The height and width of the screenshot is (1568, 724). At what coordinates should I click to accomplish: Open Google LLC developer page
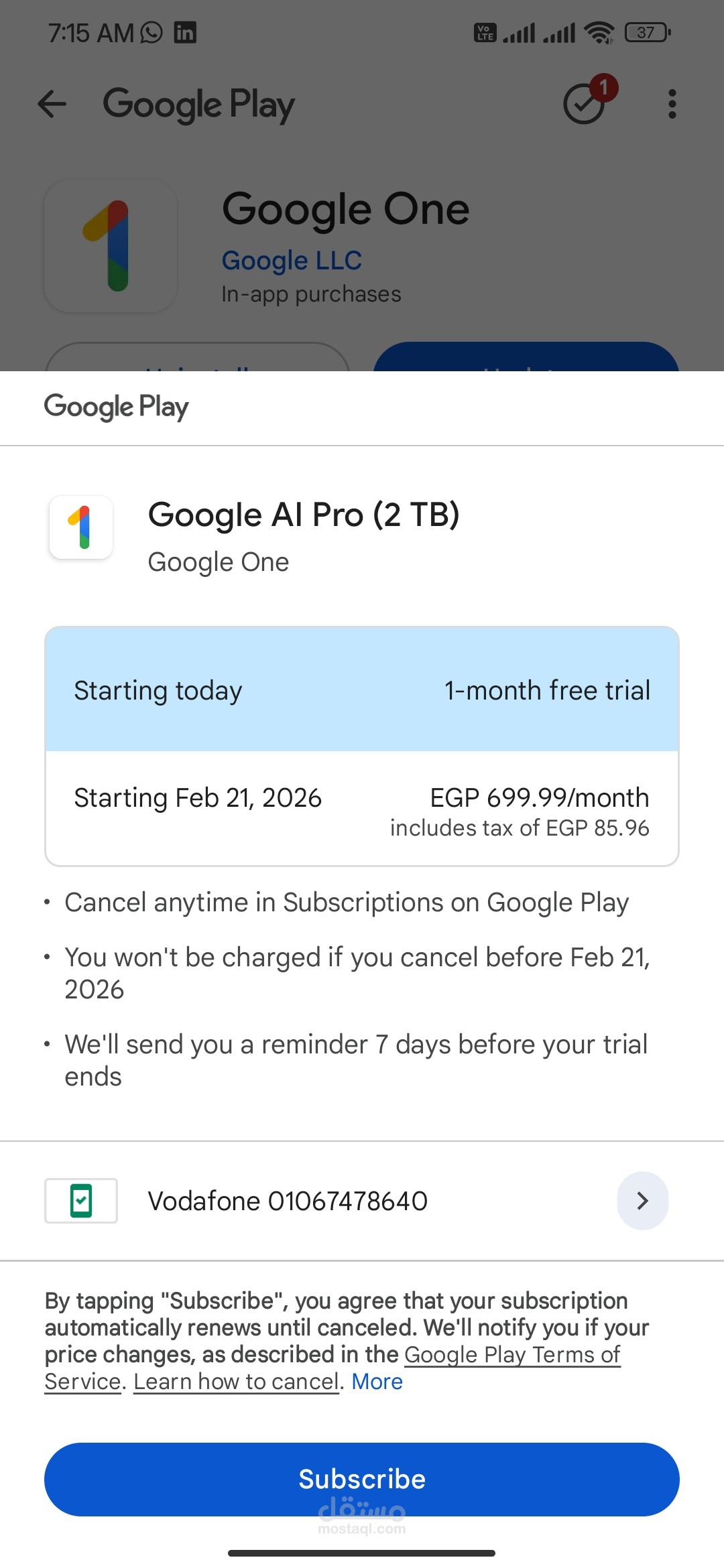click(292, 261)
